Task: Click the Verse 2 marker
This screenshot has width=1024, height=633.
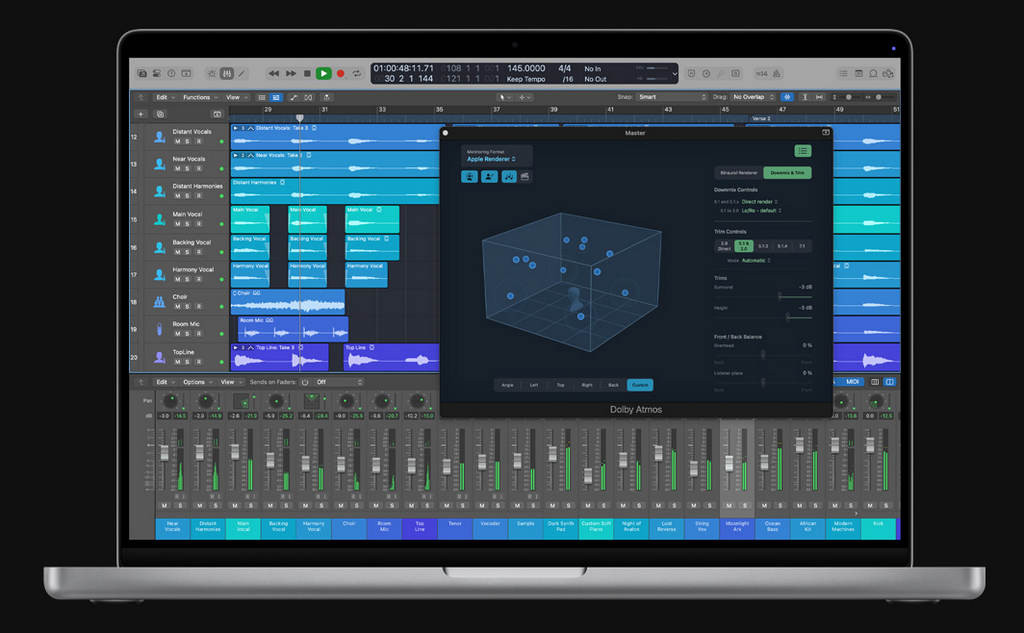Action: click(761, 119)
